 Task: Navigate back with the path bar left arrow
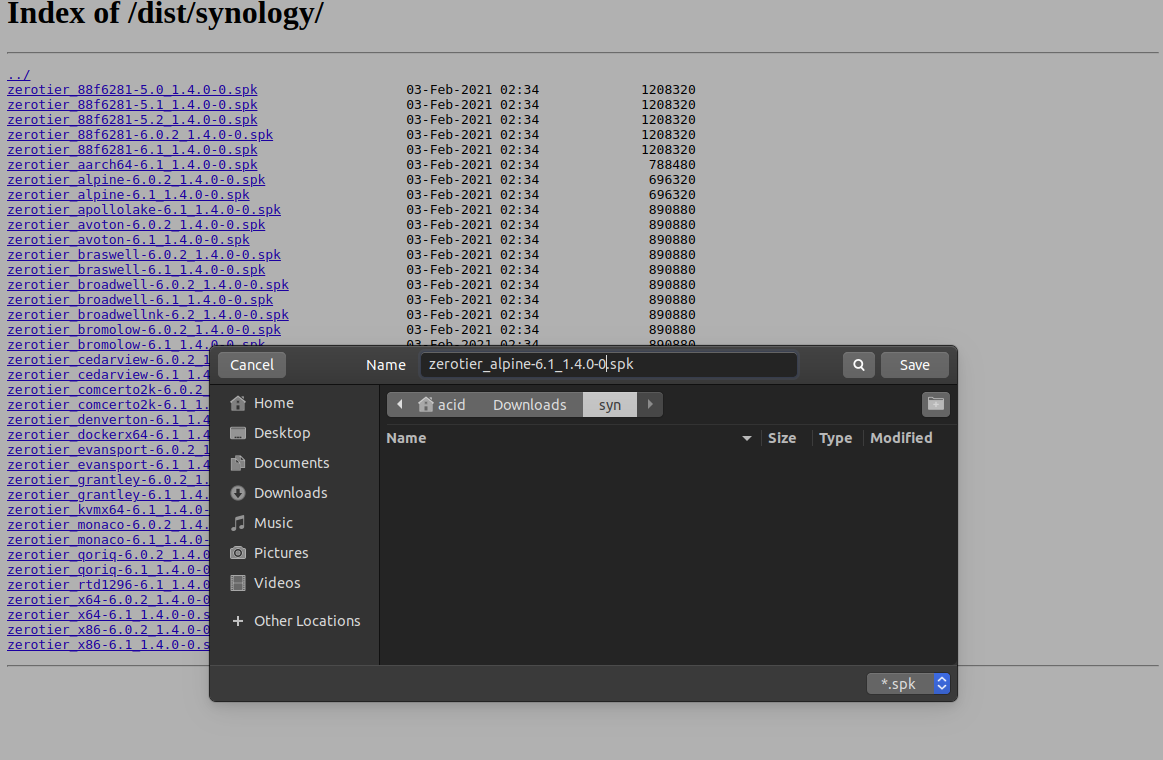pos(400,404)
